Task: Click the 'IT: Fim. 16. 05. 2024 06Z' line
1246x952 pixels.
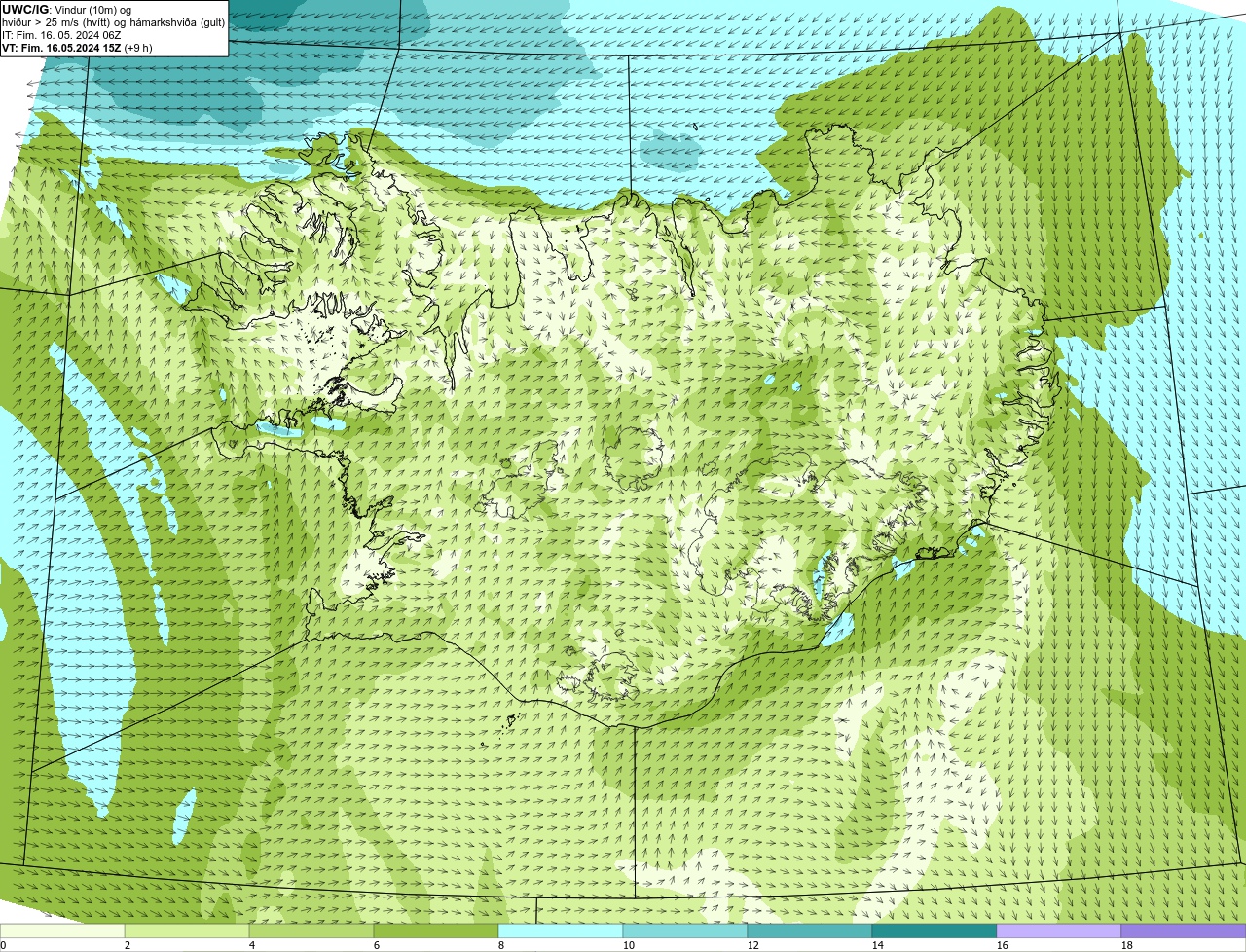Action: pyautogui.click(x=61, y=35)
